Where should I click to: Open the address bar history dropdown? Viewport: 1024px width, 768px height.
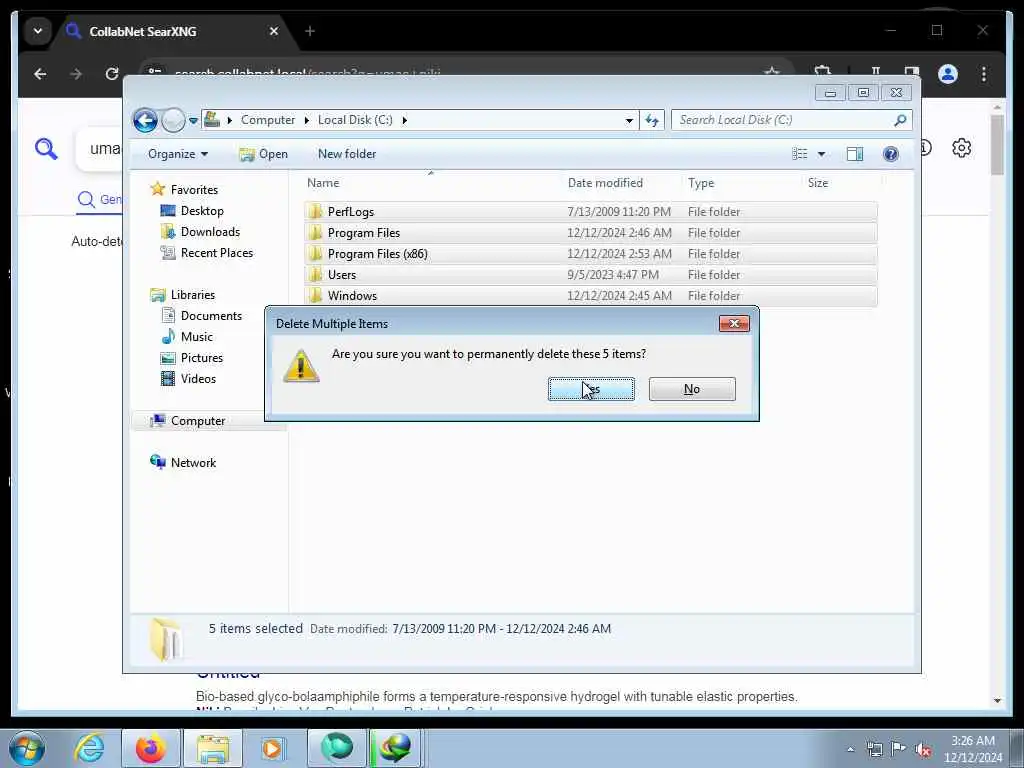(629, 120)
